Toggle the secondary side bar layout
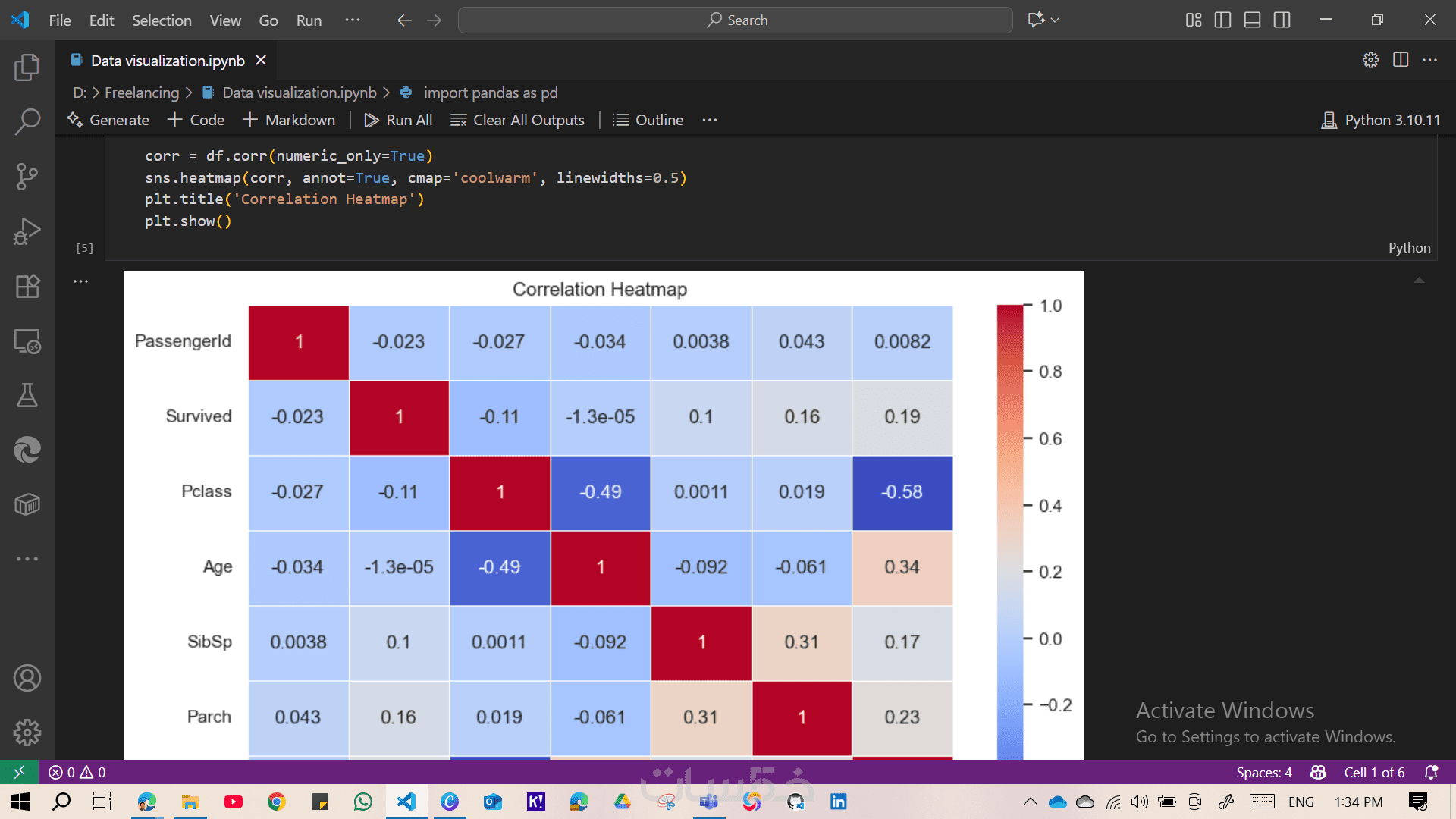The height and width of the screenshot is (819, 1456). click(x=1282, y=20)
